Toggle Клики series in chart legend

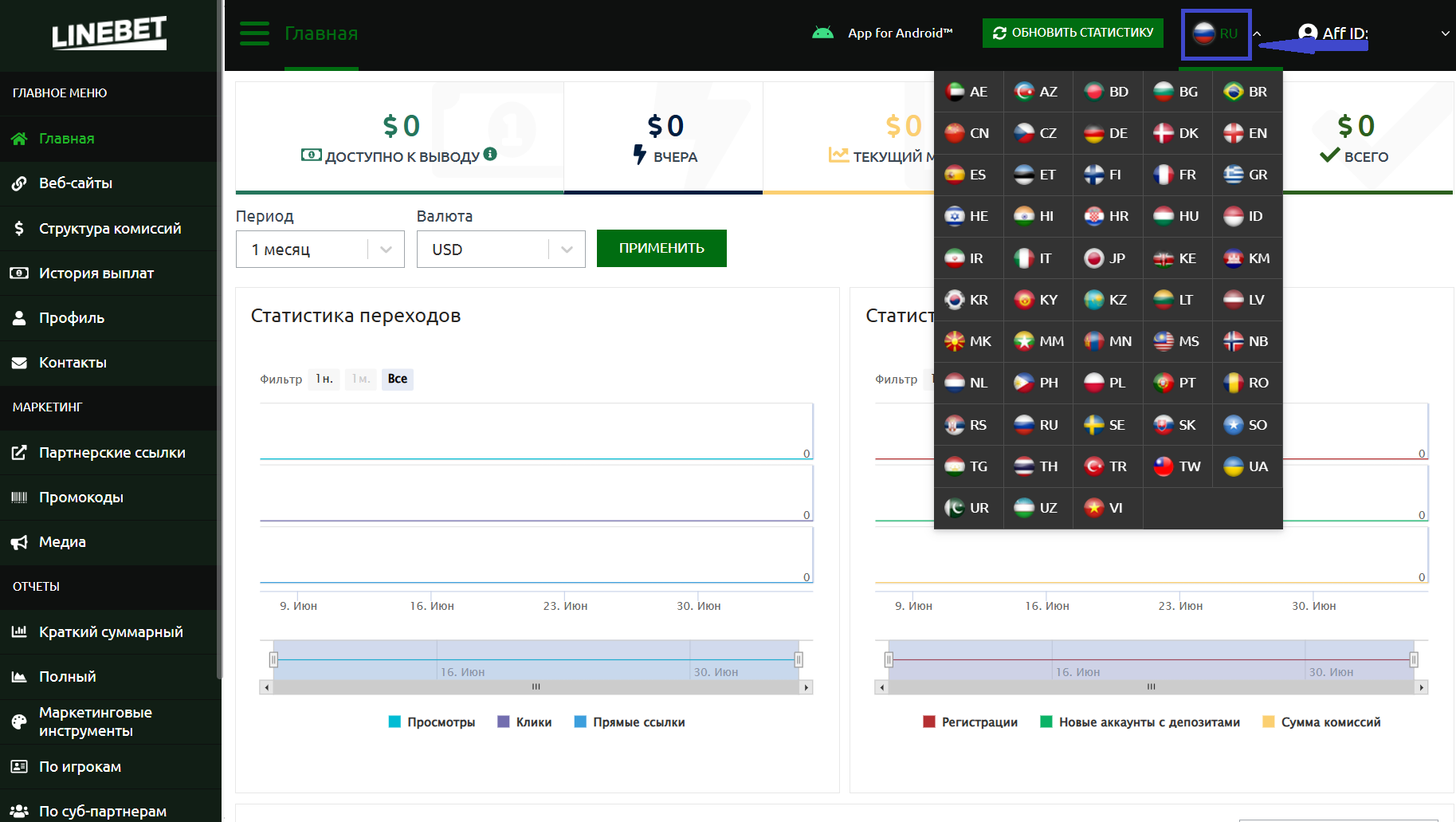pyautogui.click(x=524, y=722)
